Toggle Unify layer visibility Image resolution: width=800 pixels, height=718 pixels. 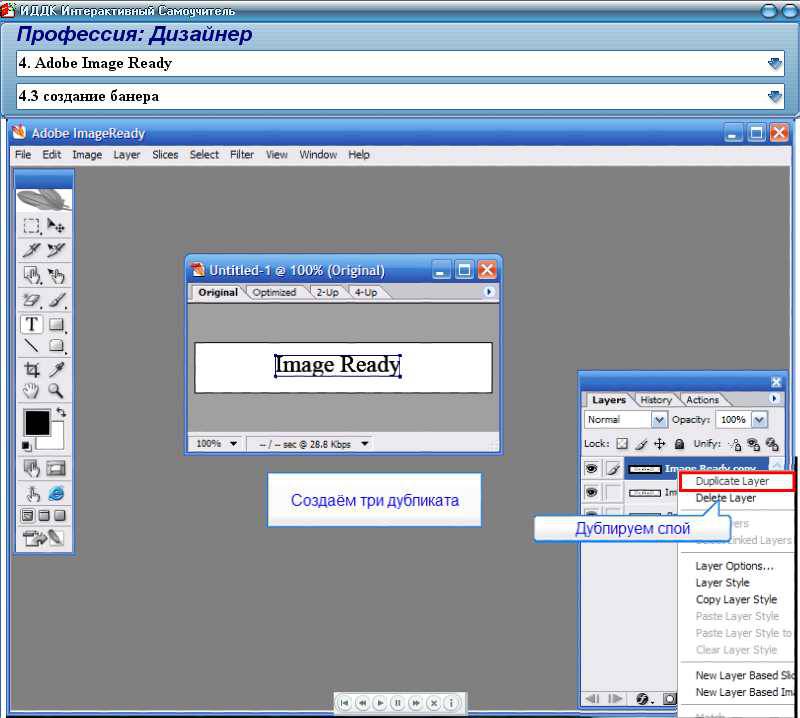(x=753, y=444)
